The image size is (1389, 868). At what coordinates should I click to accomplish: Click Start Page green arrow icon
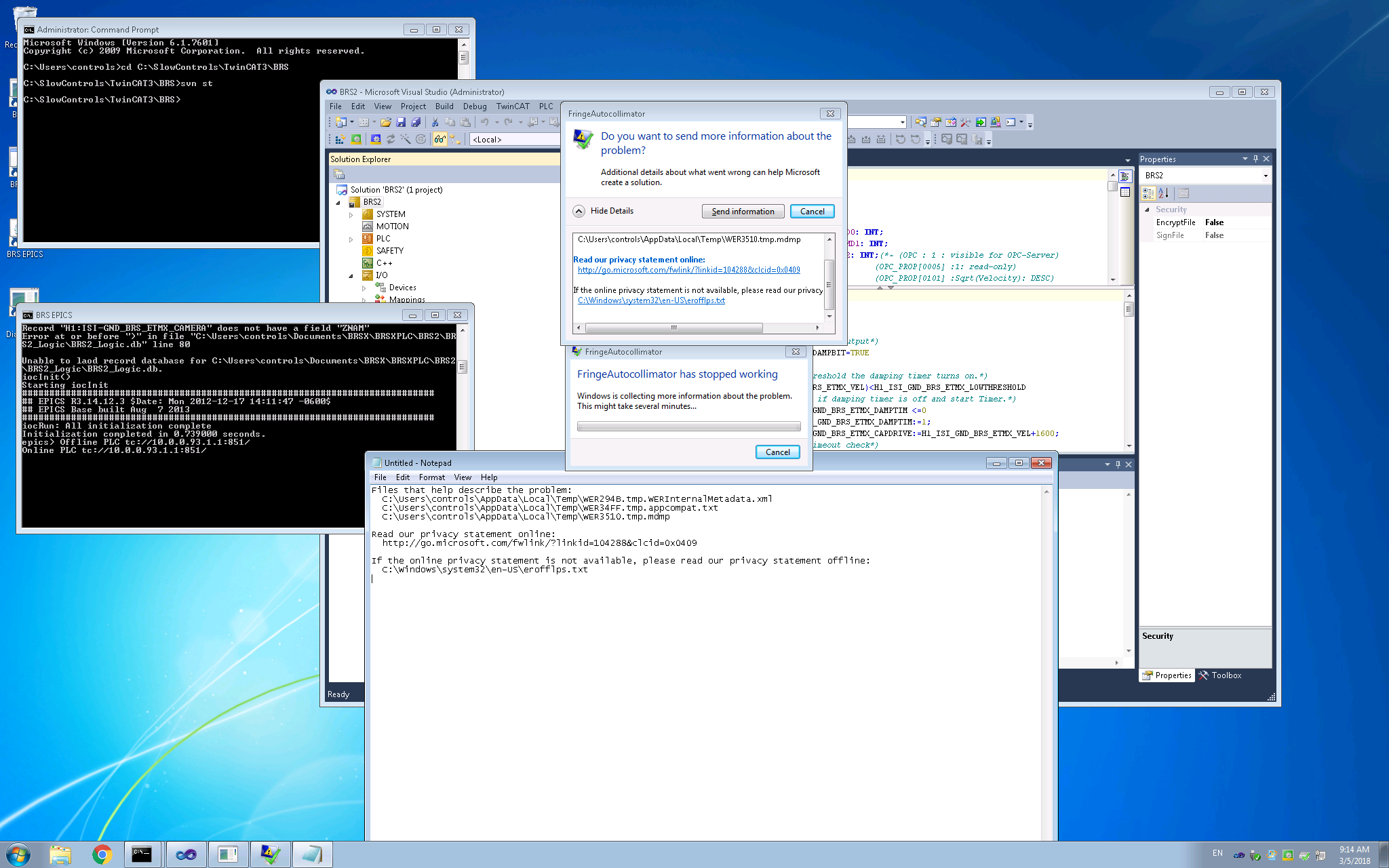coord(980,122)
